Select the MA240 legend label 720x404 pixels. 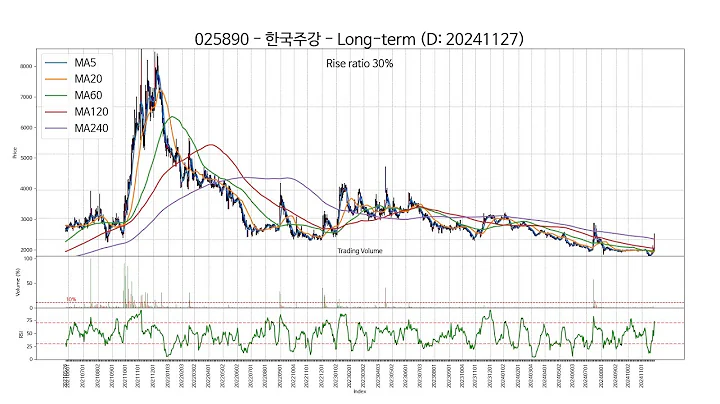91,128
